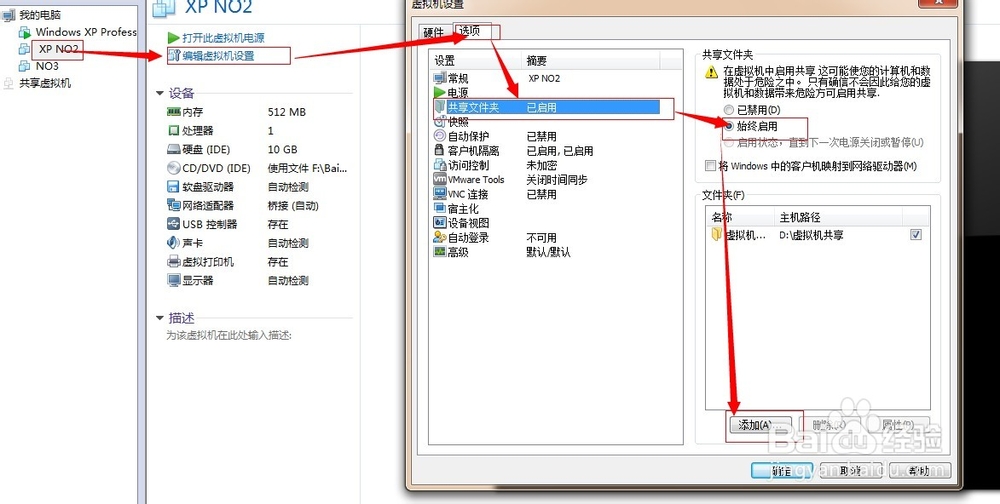The height and width of the screenshot is (504, 1000).
Task: Click the 处理器 processor device icon
Action: 173,130
